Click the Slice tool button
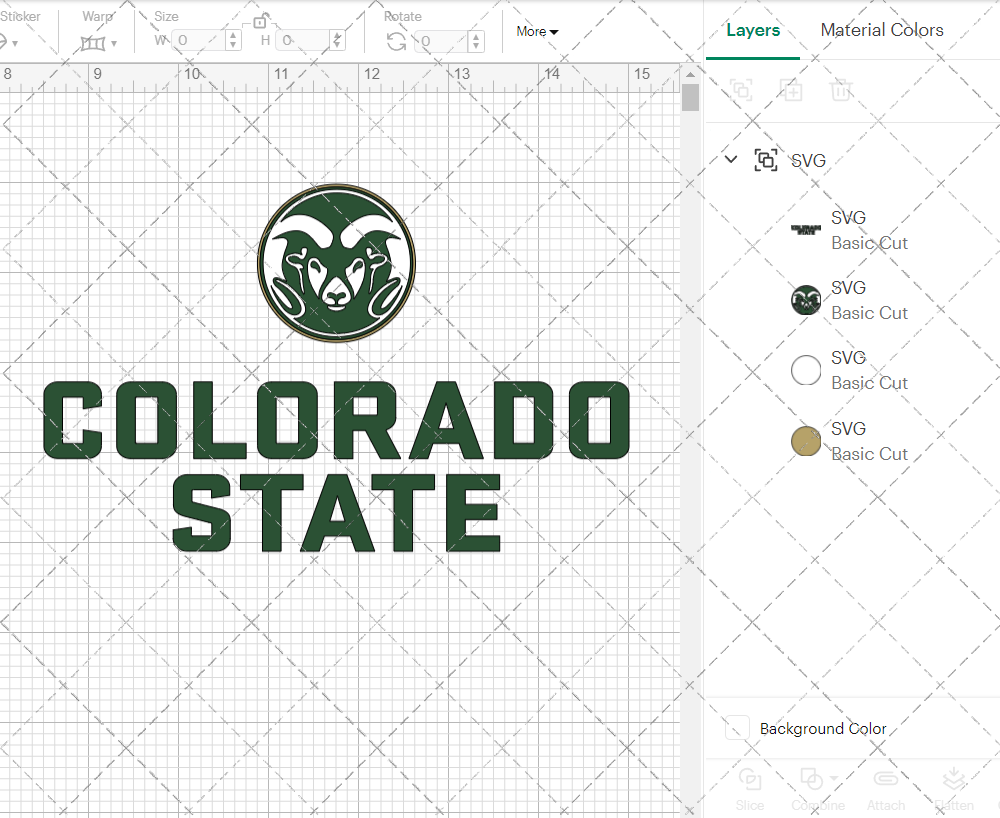The height and width of the screenshot is (818, 1000). click(x=749, y=790)
